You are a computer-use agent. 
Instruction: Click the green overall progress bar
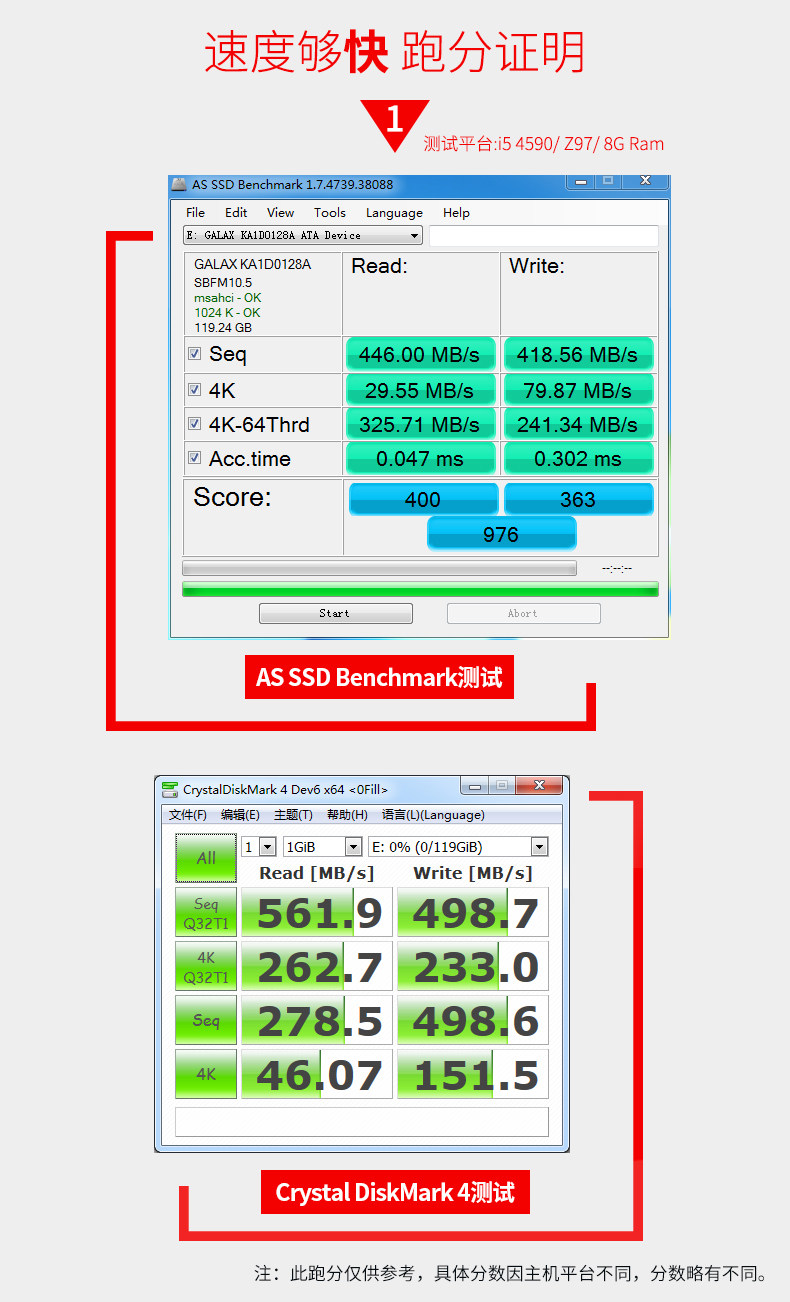pos(420,590)
